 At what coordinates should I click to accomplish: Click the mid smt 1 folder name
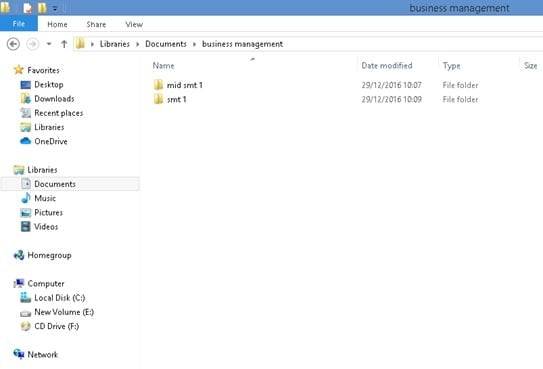(185, 85)
